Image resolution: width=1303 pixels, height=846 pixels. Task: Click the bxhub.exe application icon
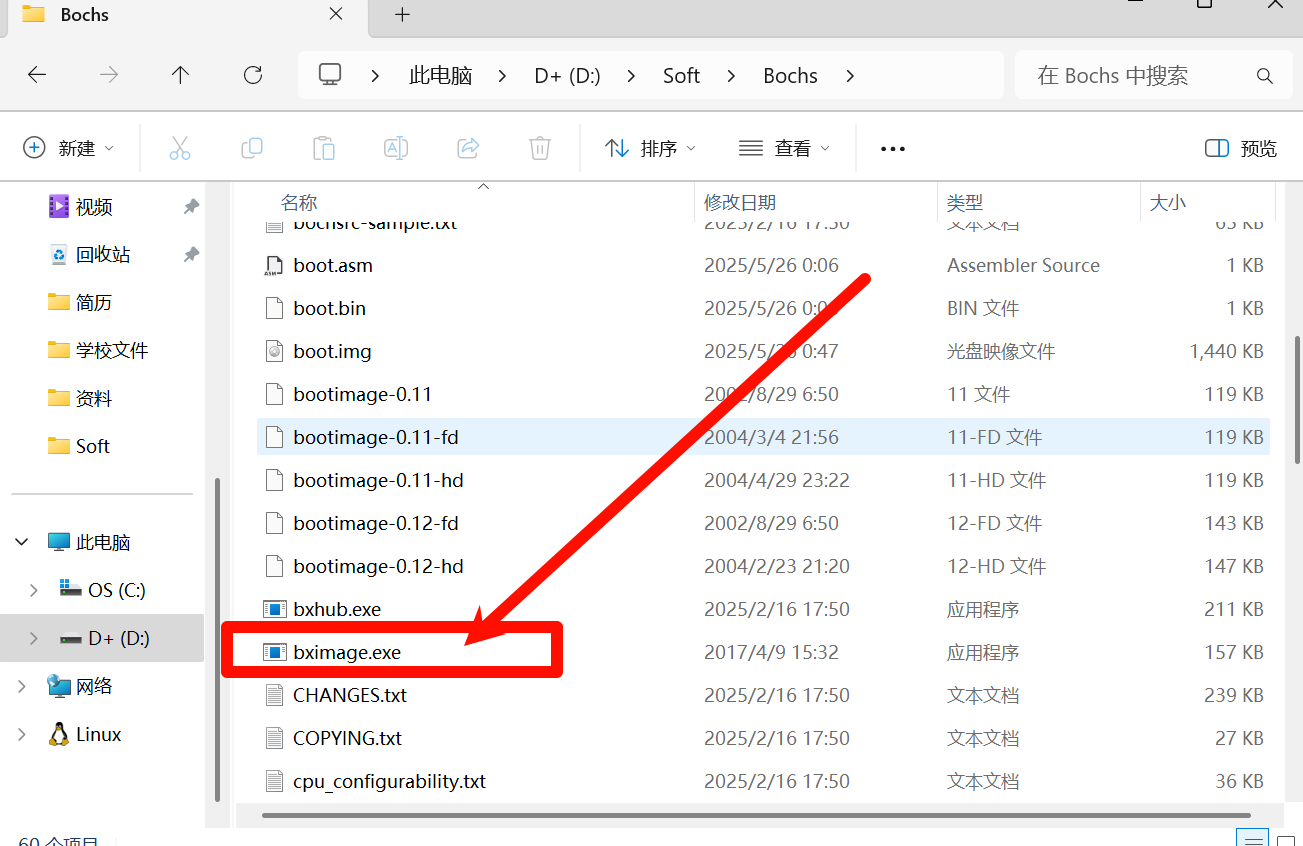(274, 609)
